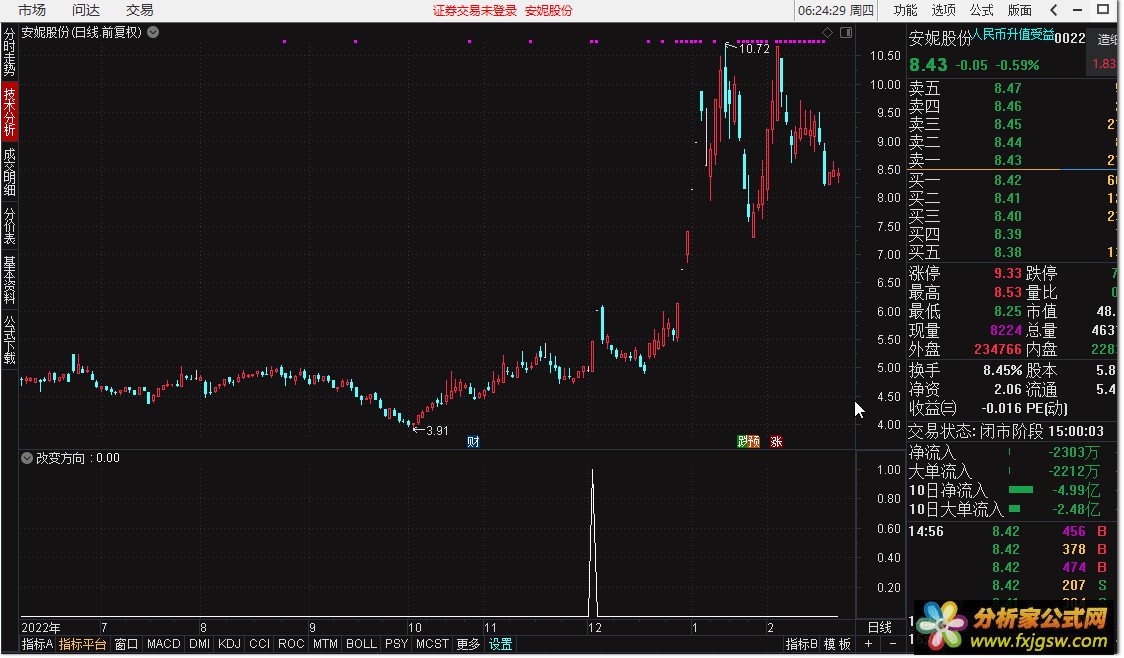Click the diamond icon above the chart
Screen dimensions: 1124x658
point(827,32)
